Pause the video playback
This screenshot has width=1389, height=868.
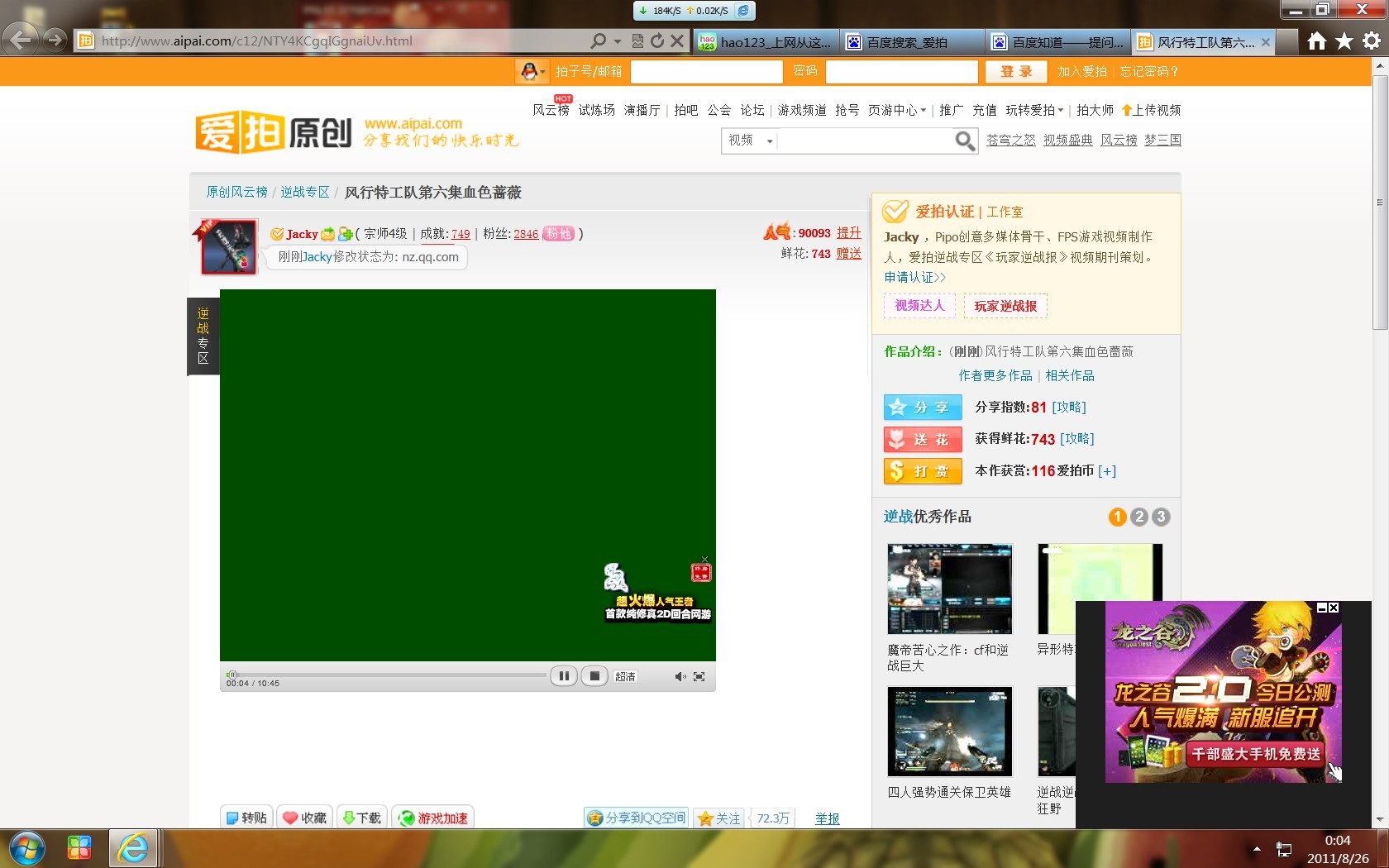563,676
